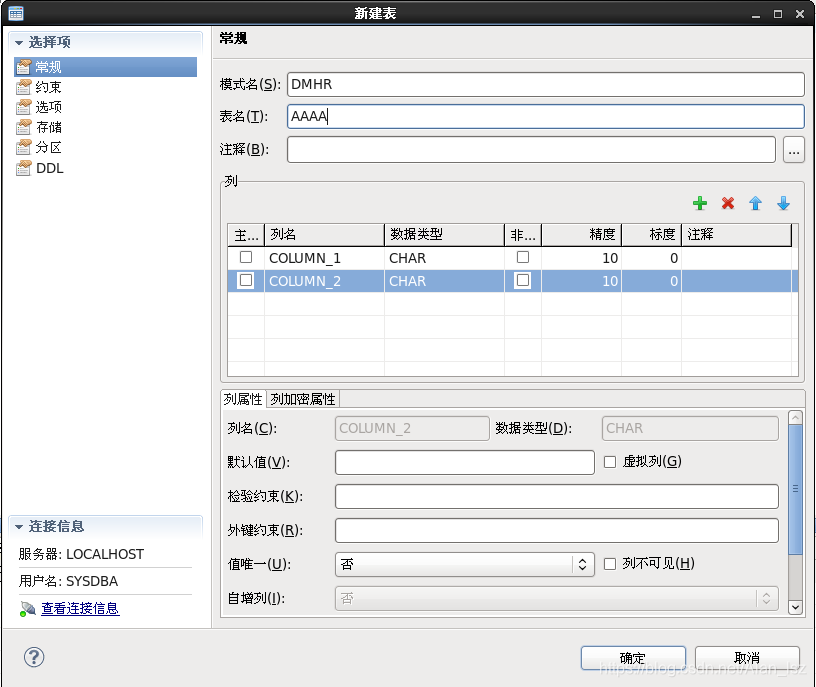The width and height of the screenshot is (816, 687).
Task: Click the help question mark icon
Action: 34,657
